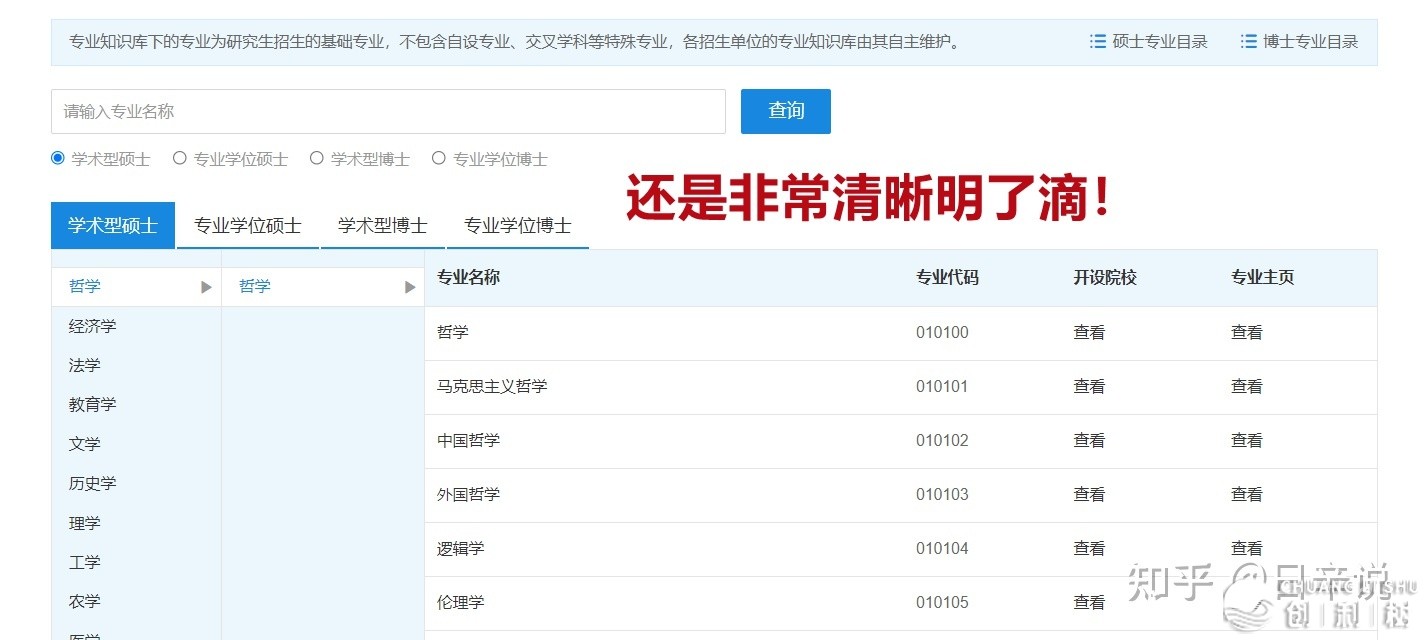Click the 专业代码 column header

(948, 277)
